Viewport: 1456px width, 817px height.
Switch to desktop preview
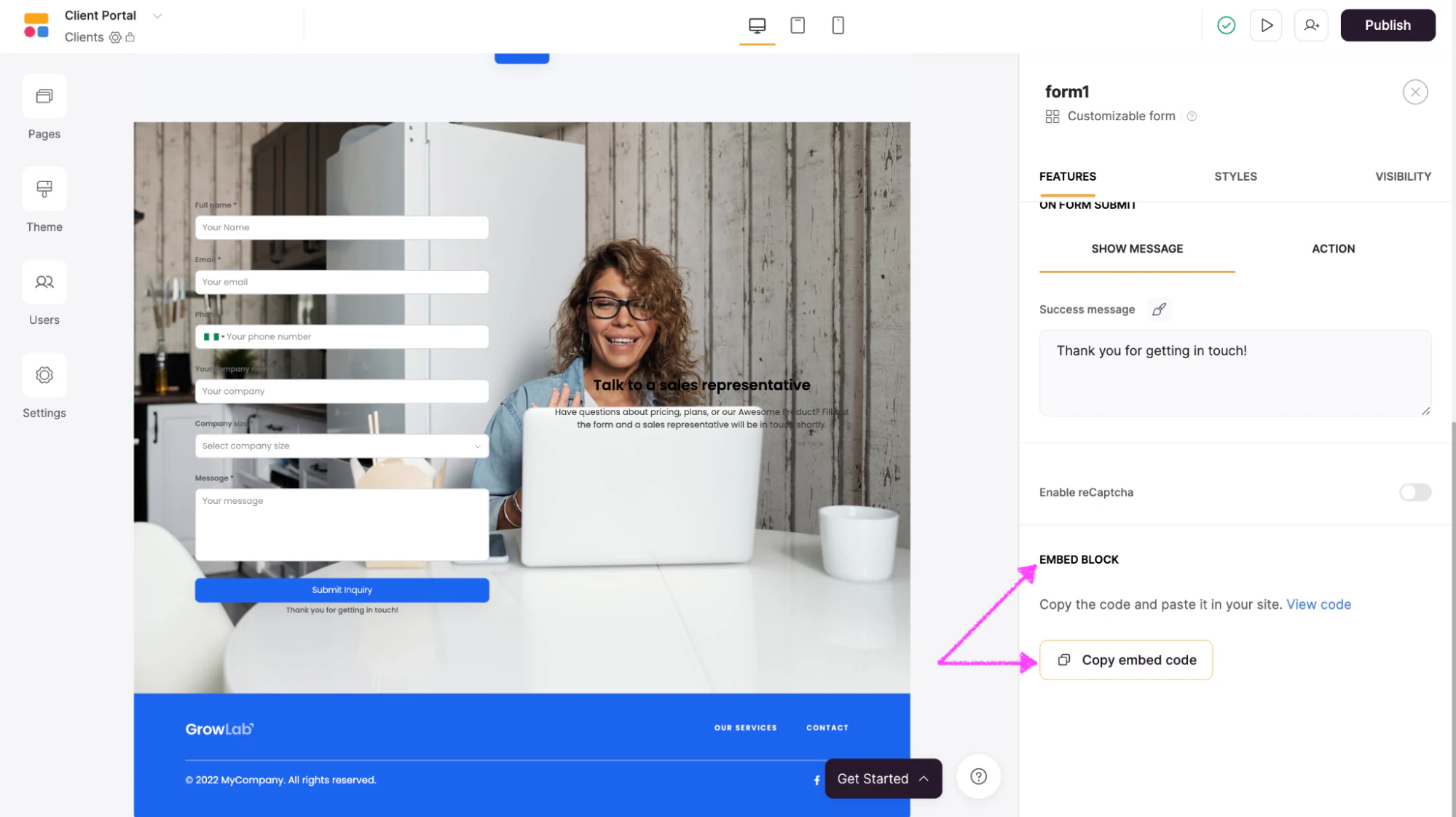point(757,25)
